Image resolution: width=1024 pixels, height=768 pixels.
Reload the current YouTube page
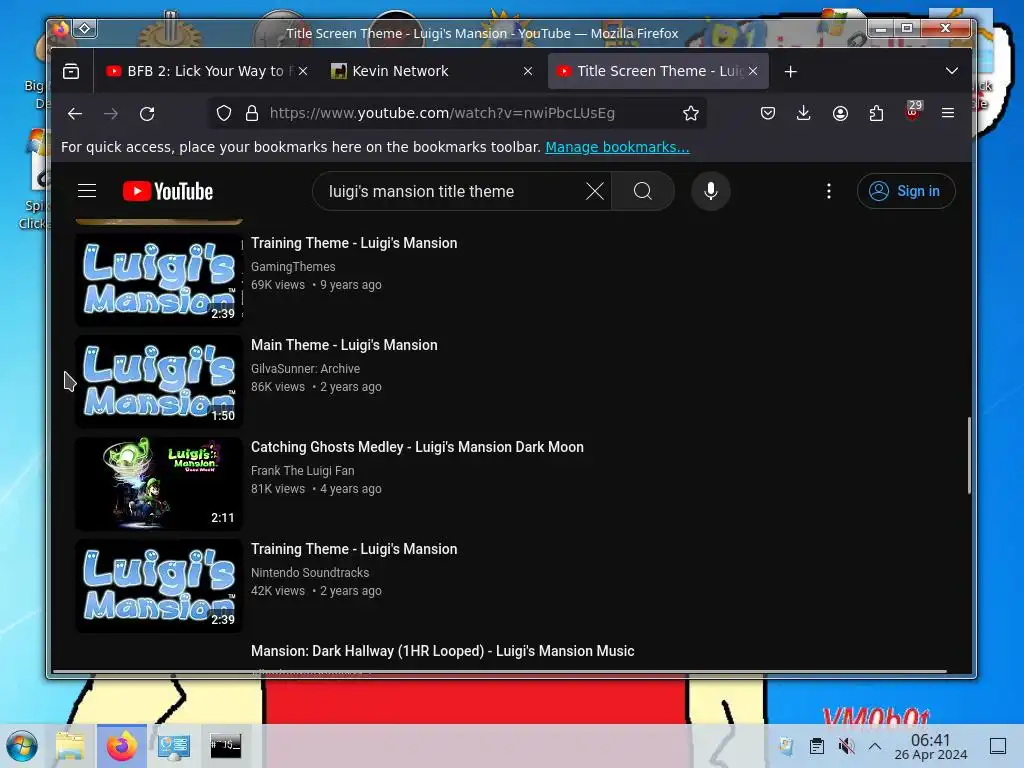pos(147,114)
